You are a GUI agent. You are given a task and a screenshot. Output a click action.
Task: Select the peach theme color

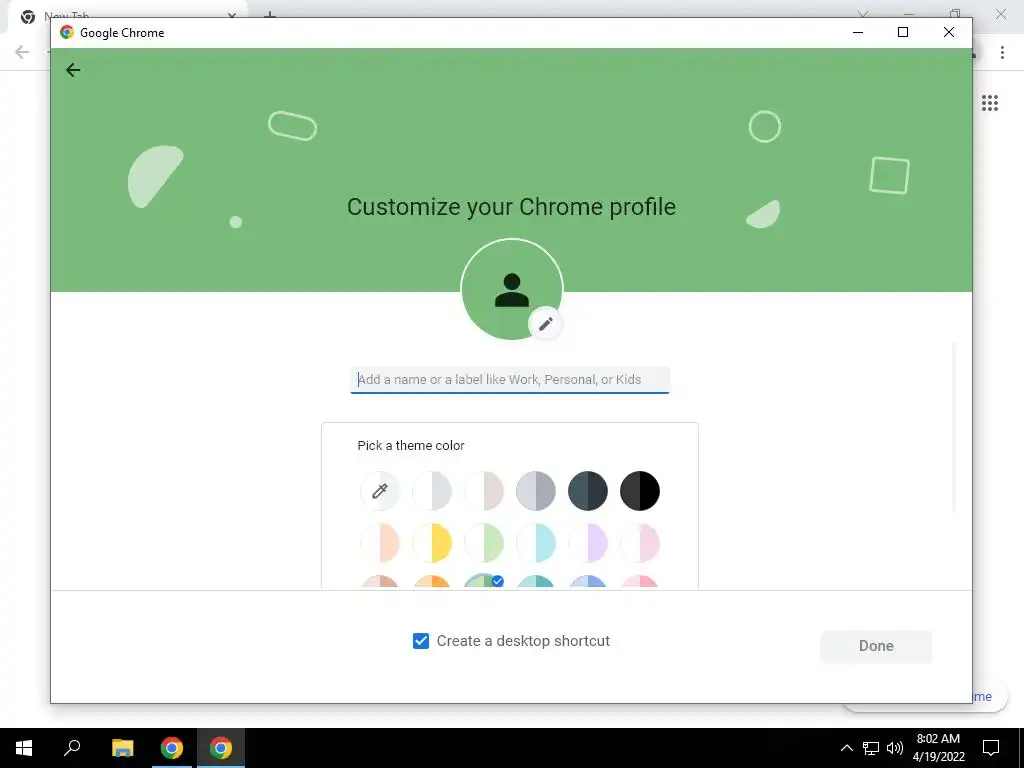tap(379, 543)
